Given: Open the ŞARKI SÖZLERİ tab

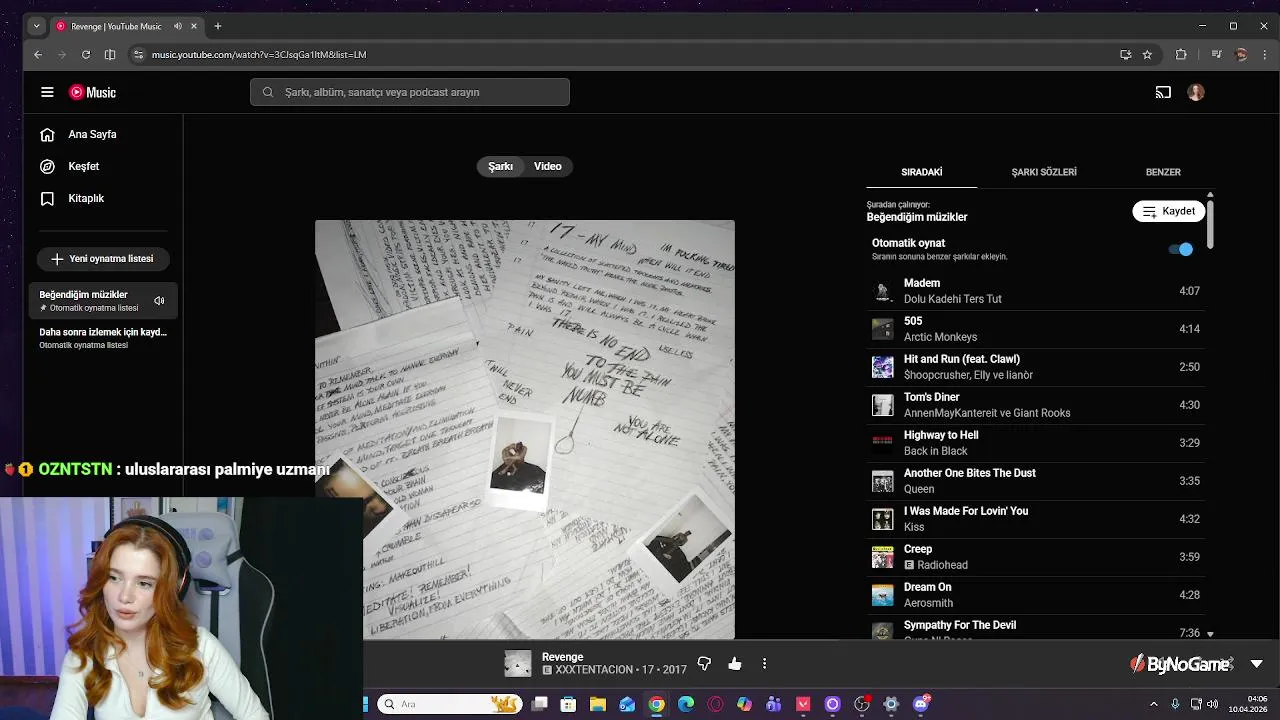Looking at the screenshot, I should tap(1044, 172).
